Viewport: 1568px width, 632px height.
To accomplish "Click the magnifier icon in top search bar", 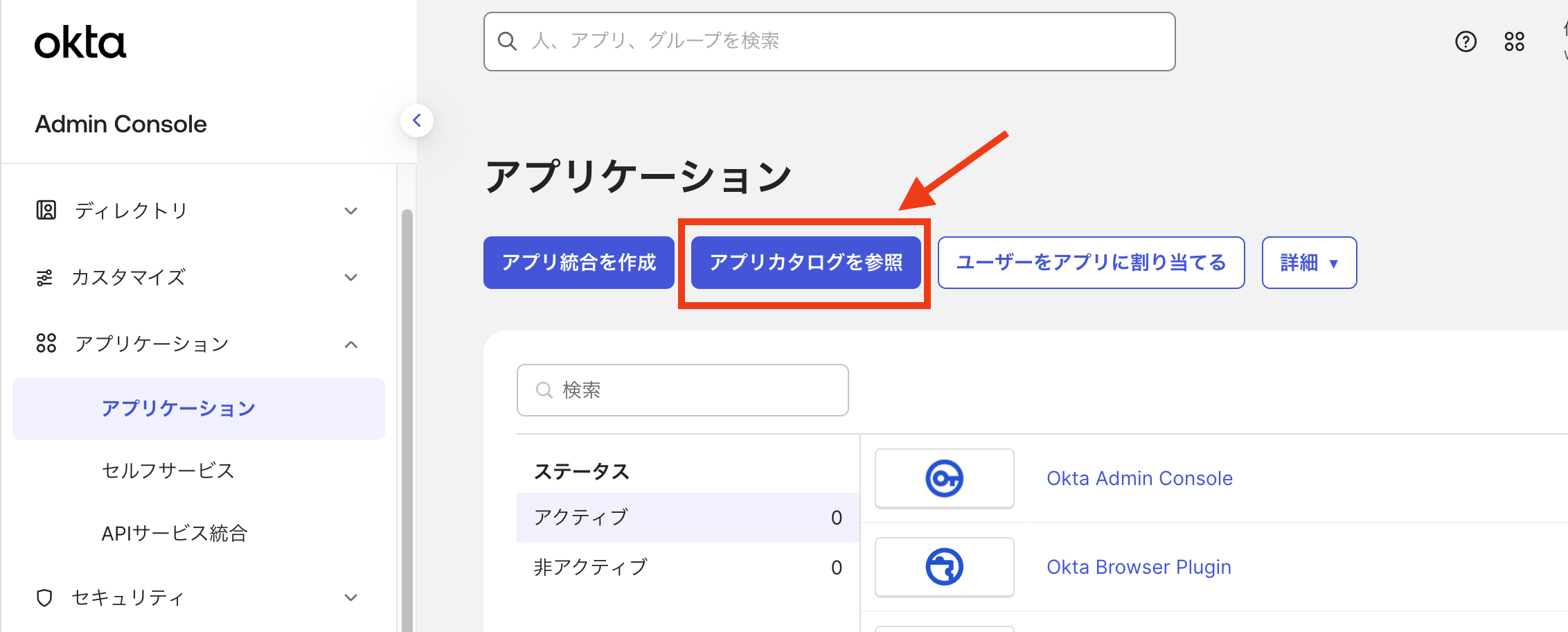I will pos(507,42).
